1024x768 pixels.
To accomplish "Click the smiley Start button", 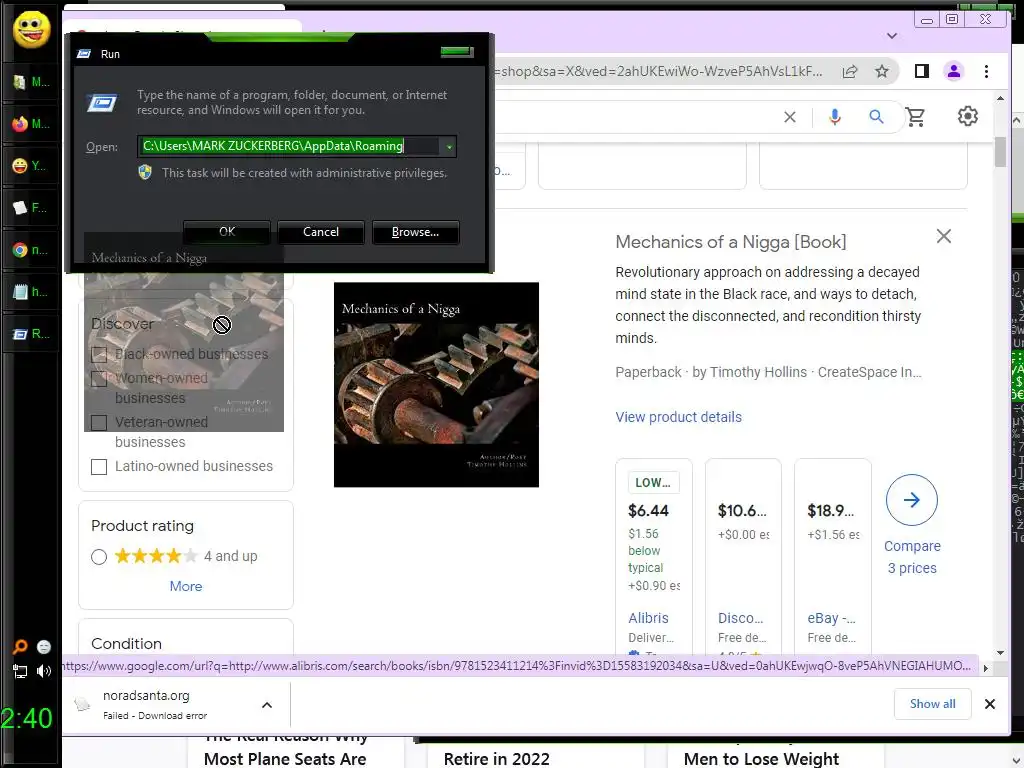I will pyautogui.click(x=31, y=29).
